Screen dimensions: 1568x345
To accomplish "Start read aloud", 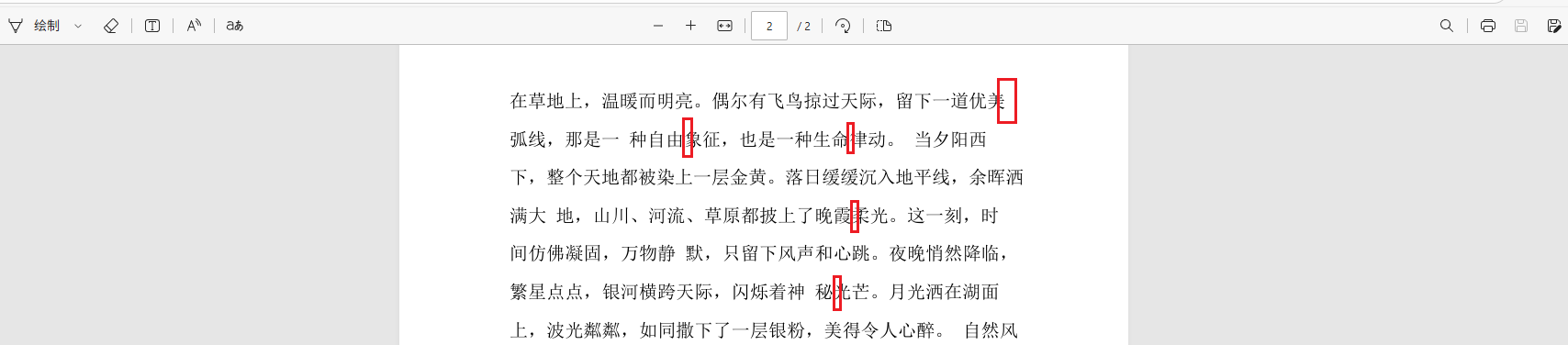I will click(x=194, y=26).
